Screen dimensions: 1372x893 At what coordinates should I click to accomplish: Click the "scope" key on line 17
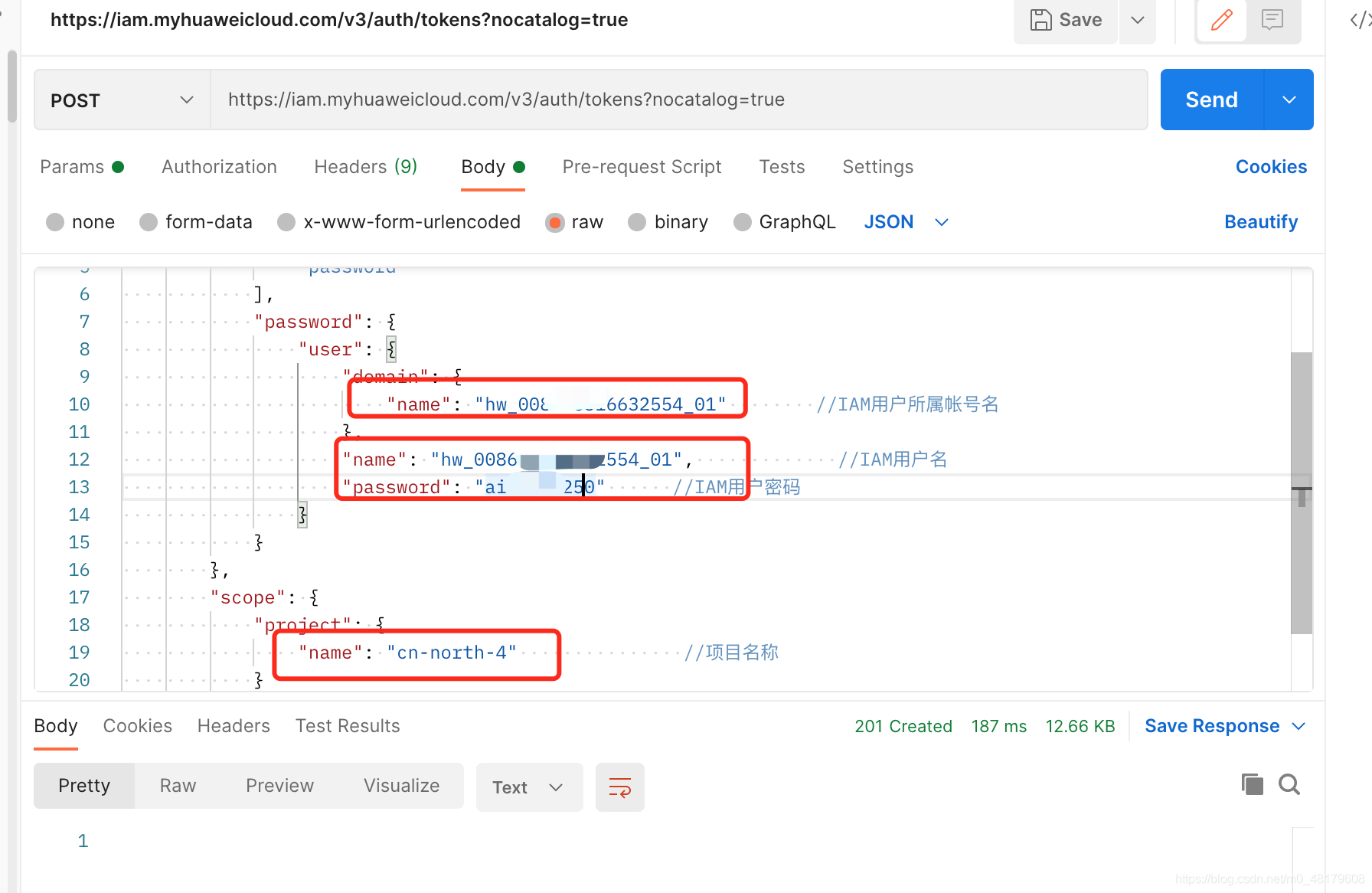247,597
